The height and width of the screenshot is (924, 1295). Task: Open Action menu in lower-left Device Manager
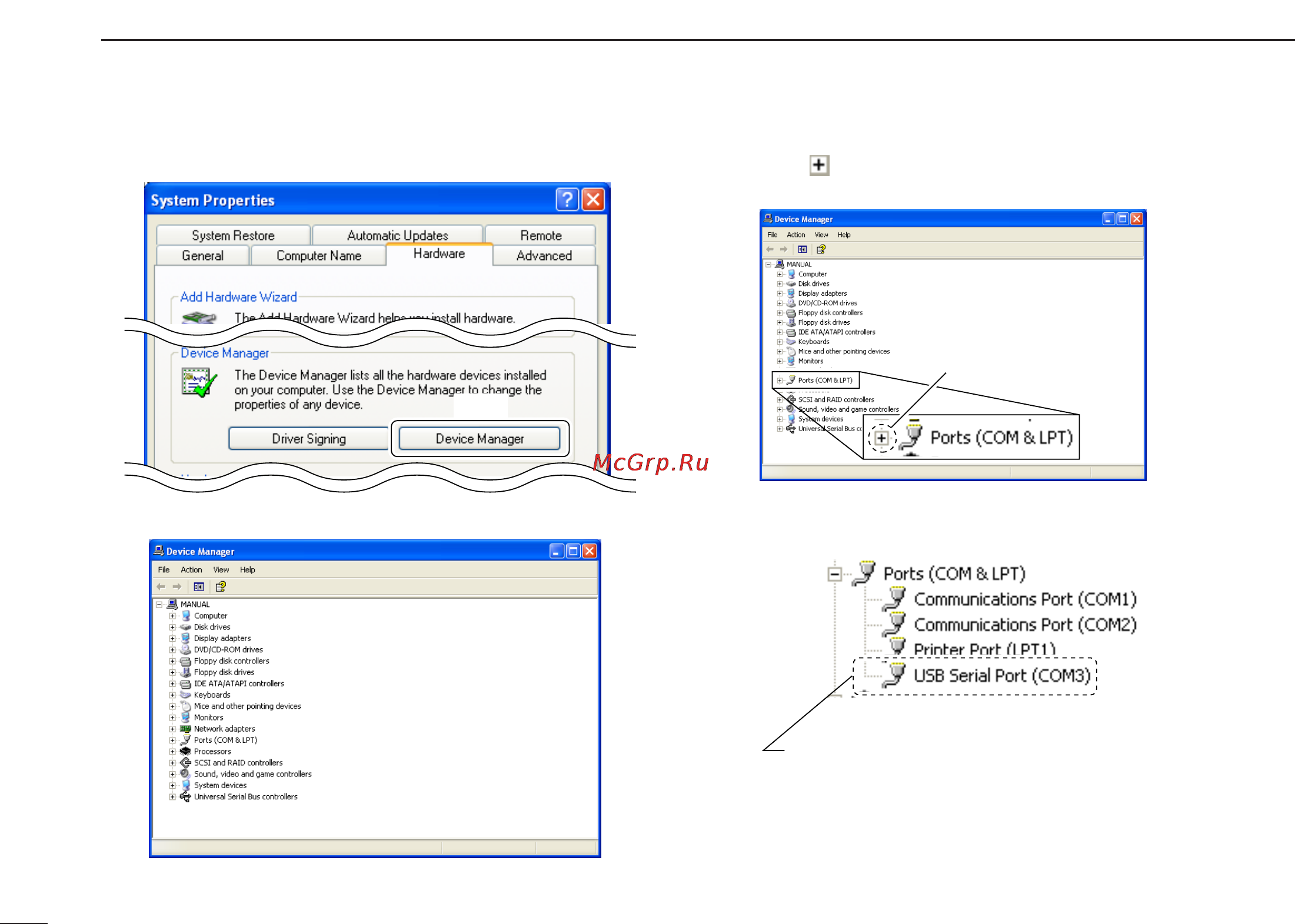tap(191, 570)
